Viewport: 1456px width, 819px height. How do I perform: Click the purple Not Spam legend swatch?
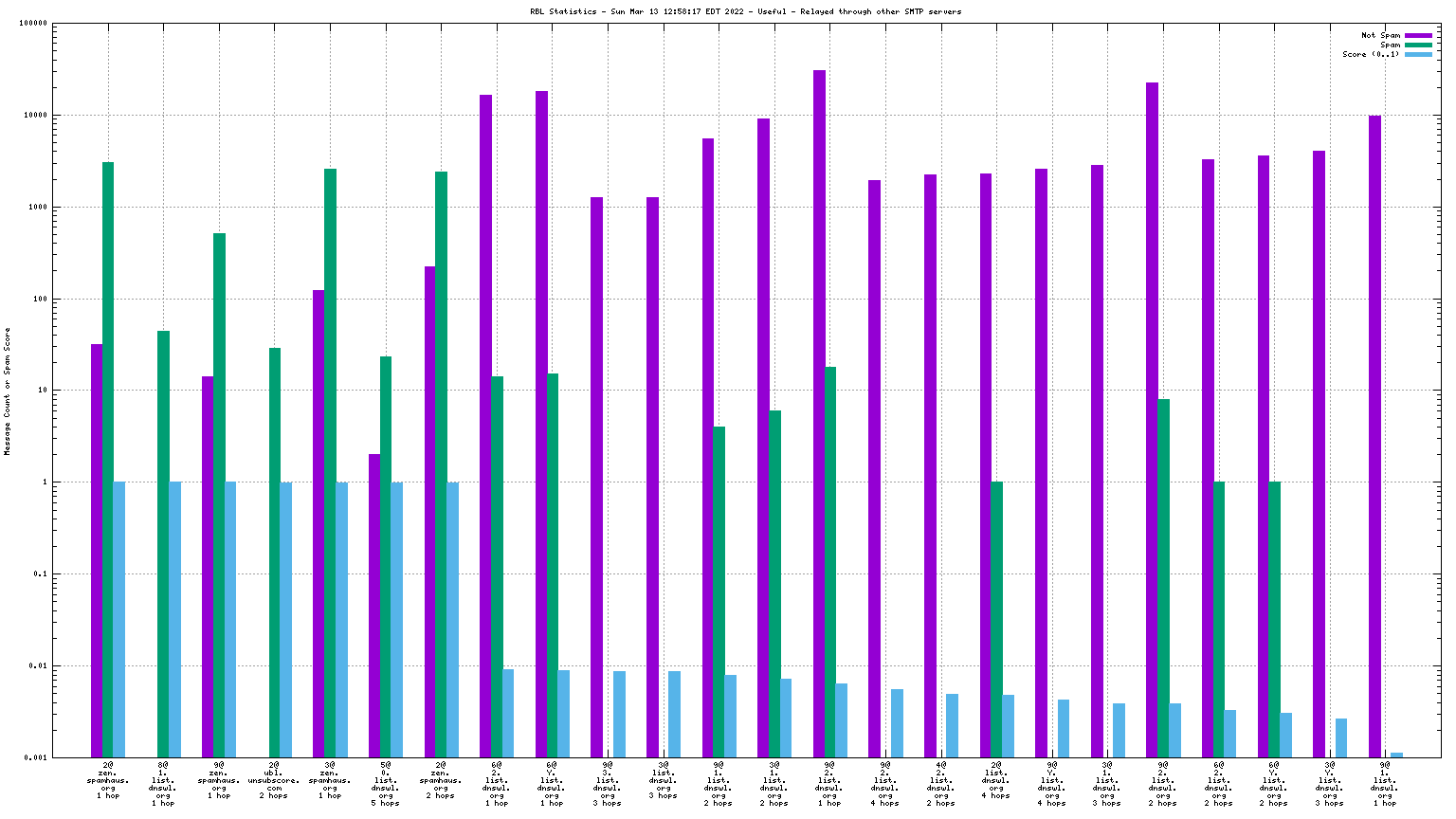[1418, 36]
